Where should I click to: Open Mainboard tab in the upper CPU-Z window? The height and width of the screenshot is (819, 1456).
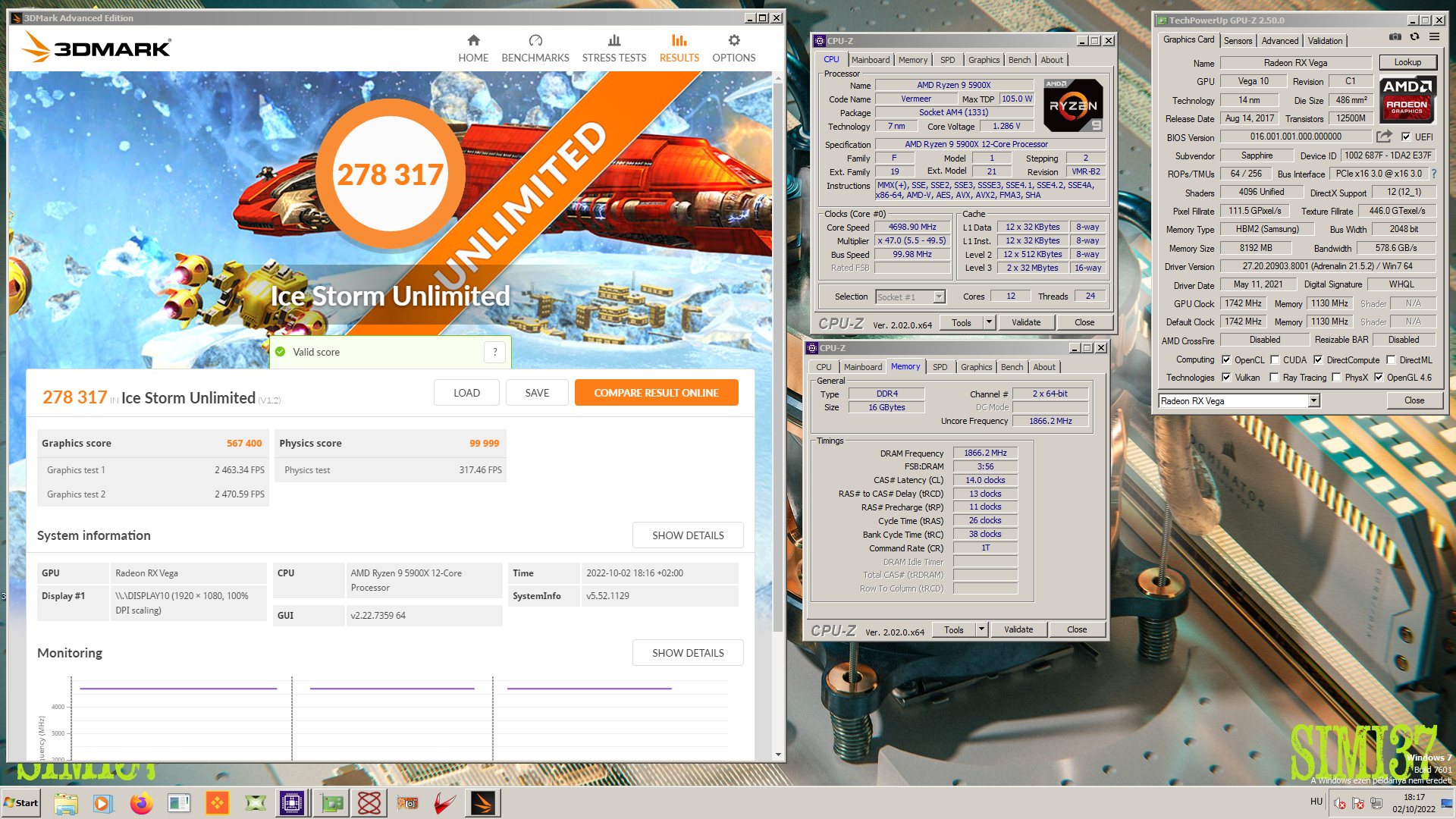871,60
